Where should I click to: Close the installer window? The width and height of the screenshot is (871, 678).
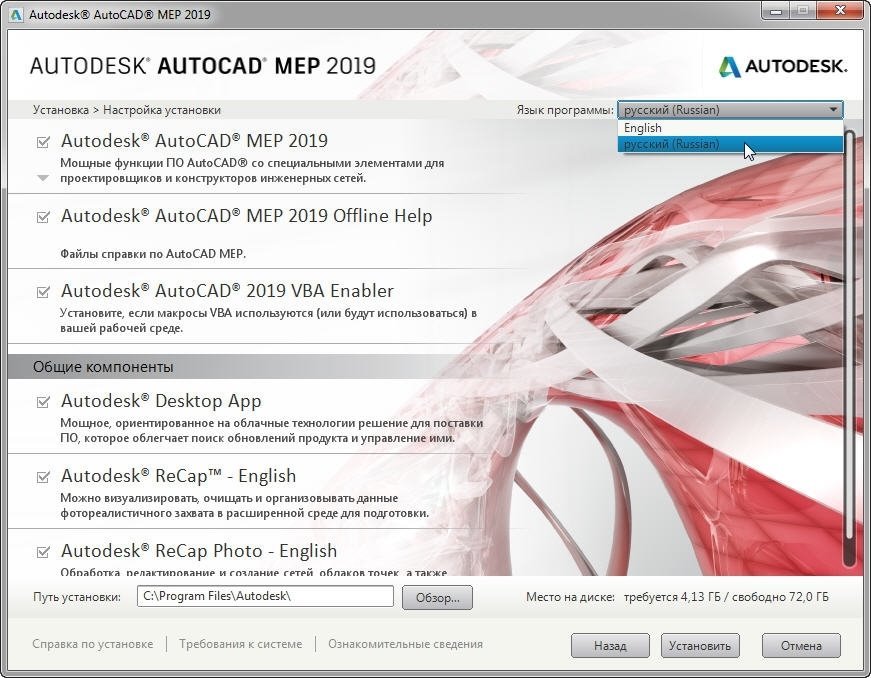pos(839,11)
